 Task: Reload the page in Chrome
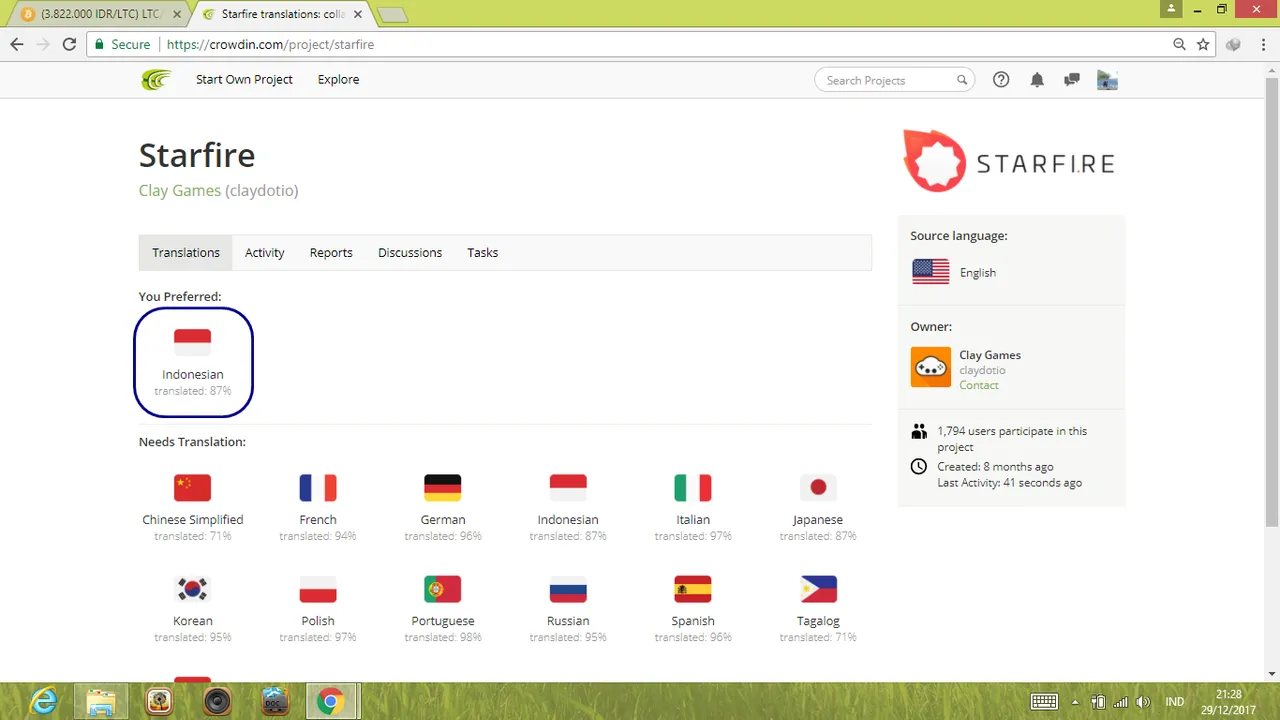point(69,44)
